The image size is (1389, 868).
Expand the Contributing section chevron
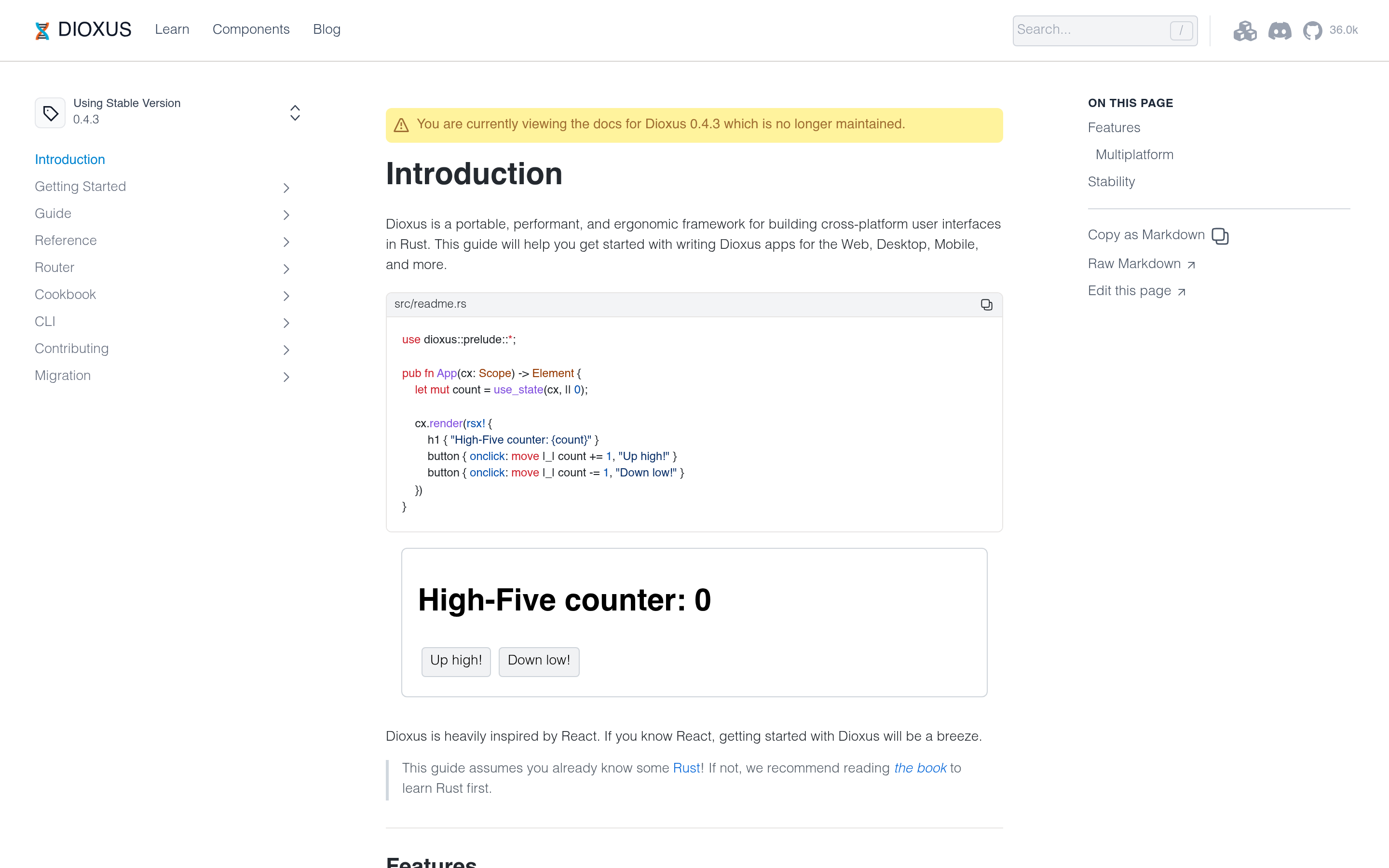(286, 350)
